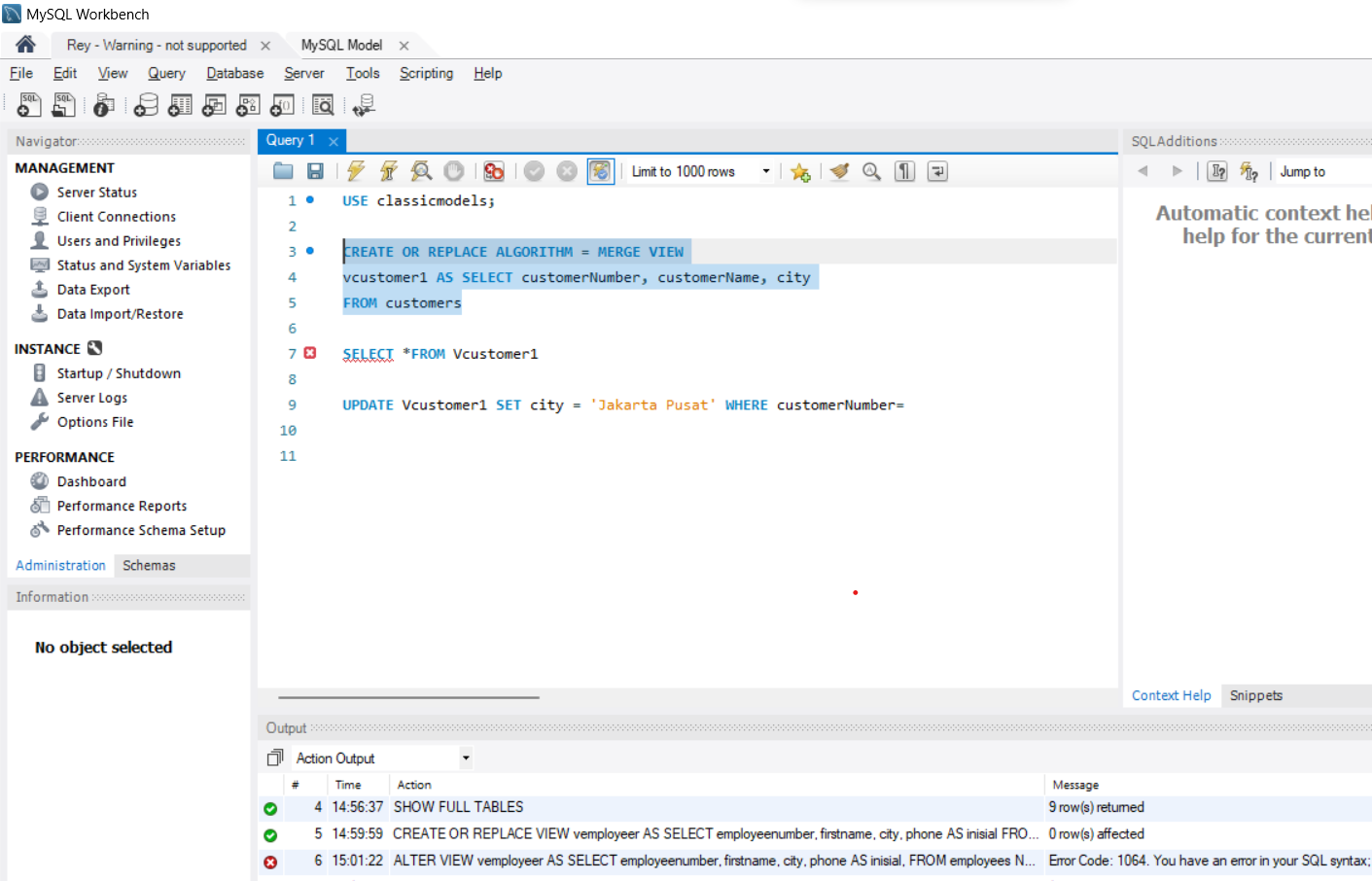Open the Server menu

pos(304,73)
